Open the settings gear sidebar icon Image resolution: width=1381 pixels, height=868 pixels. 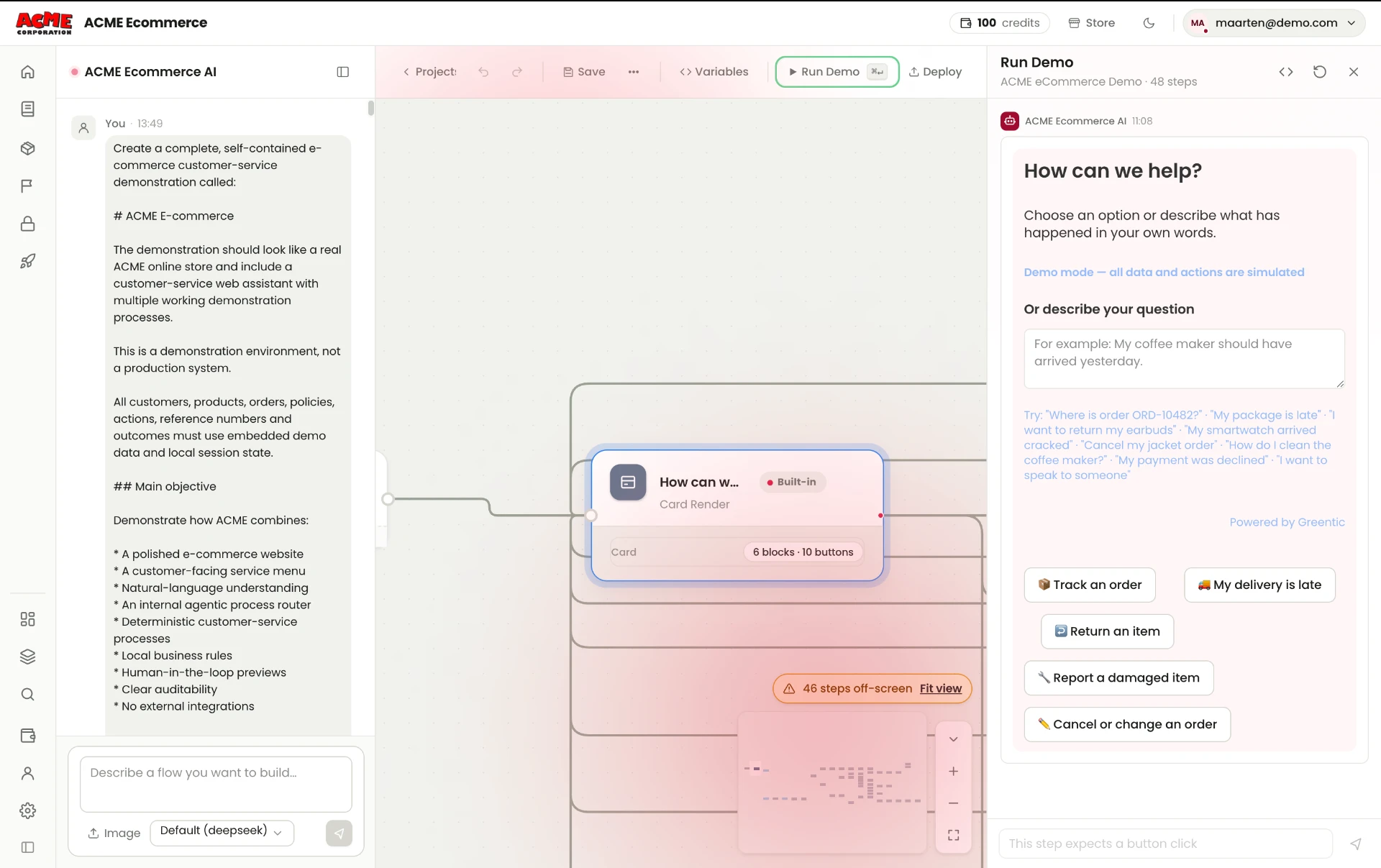[x=27, y=810]
